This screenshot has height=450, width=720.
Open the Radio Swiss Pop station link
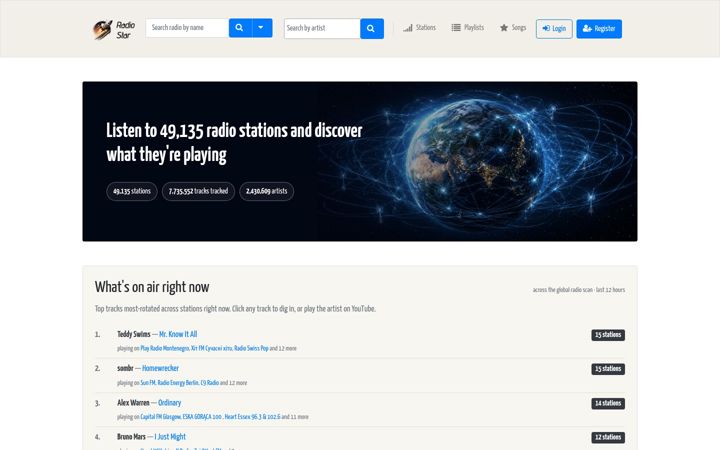point(251,349)
